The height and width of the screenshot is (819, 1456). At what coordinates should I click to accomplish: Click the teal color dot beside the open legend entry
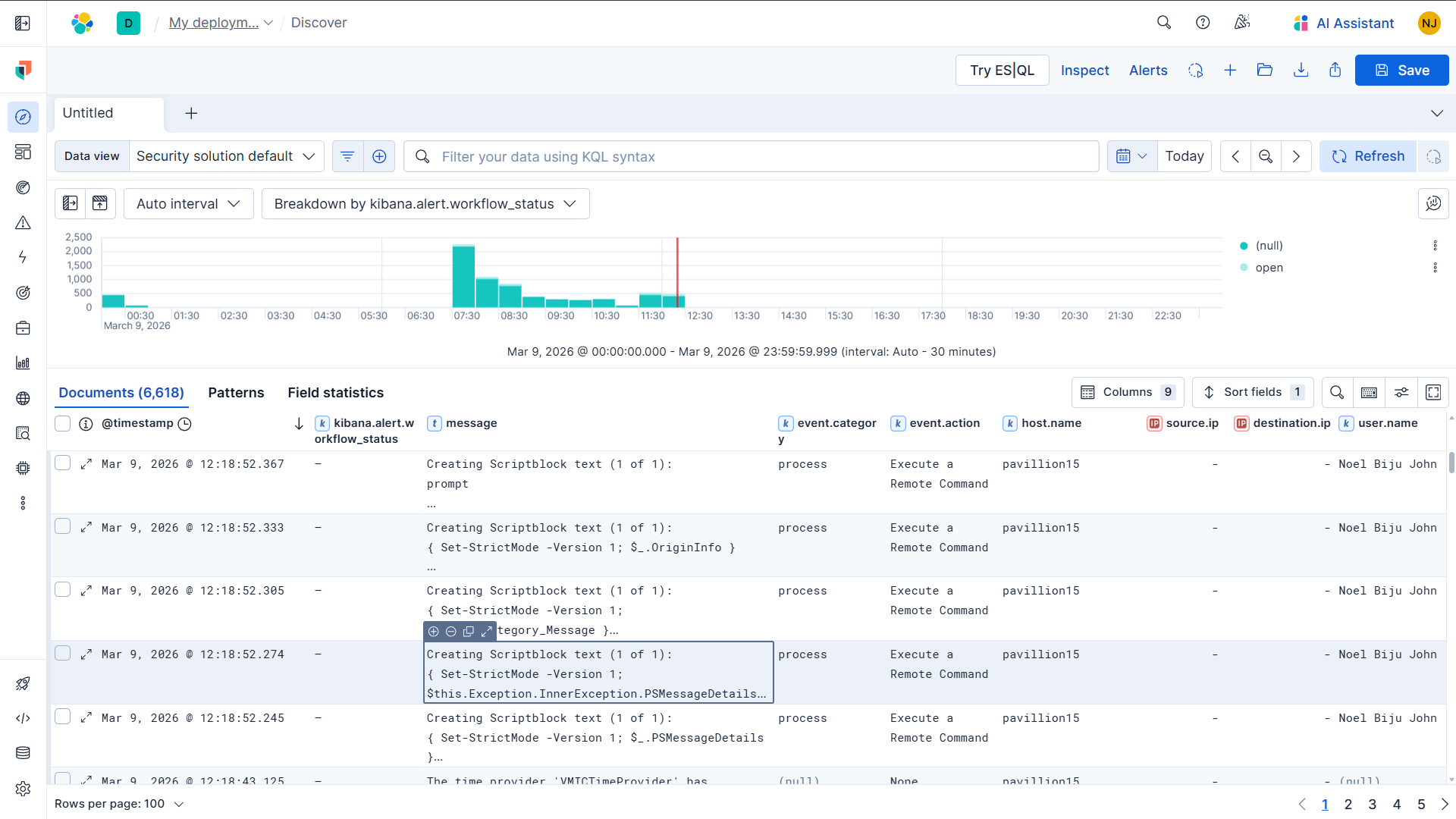(x=1243, y=268)
